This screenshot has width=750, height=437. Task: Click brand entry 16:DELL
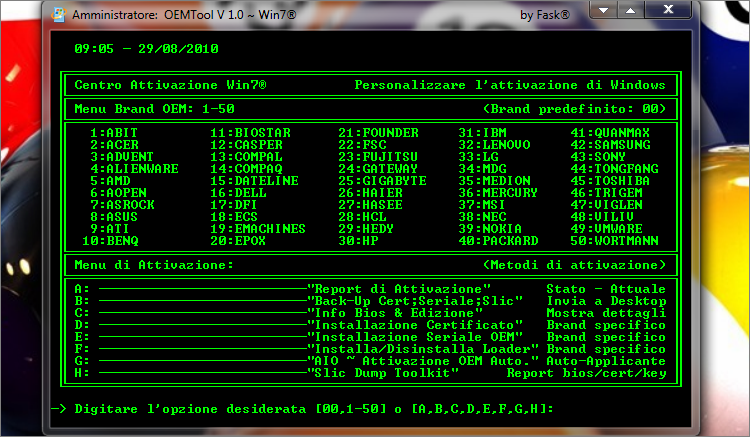(238, 193)
